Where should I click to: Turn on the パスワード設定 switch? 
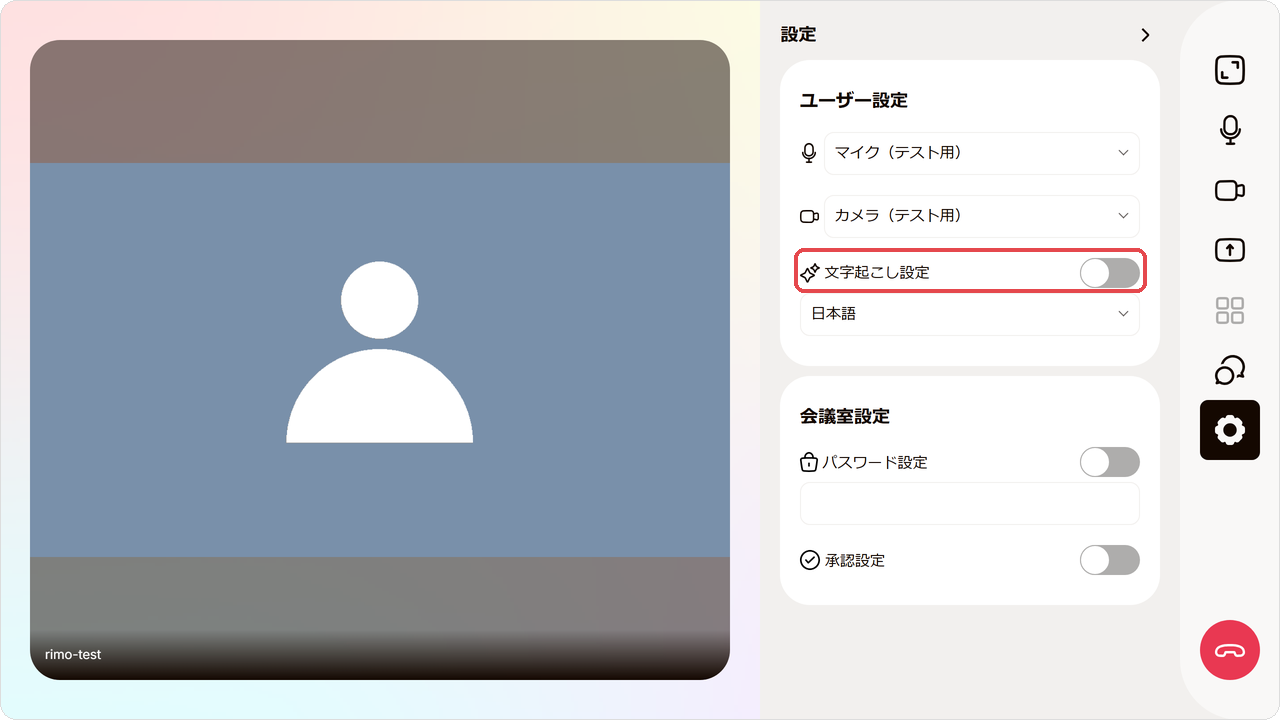pyautogui.click(x=1110, y=462)
